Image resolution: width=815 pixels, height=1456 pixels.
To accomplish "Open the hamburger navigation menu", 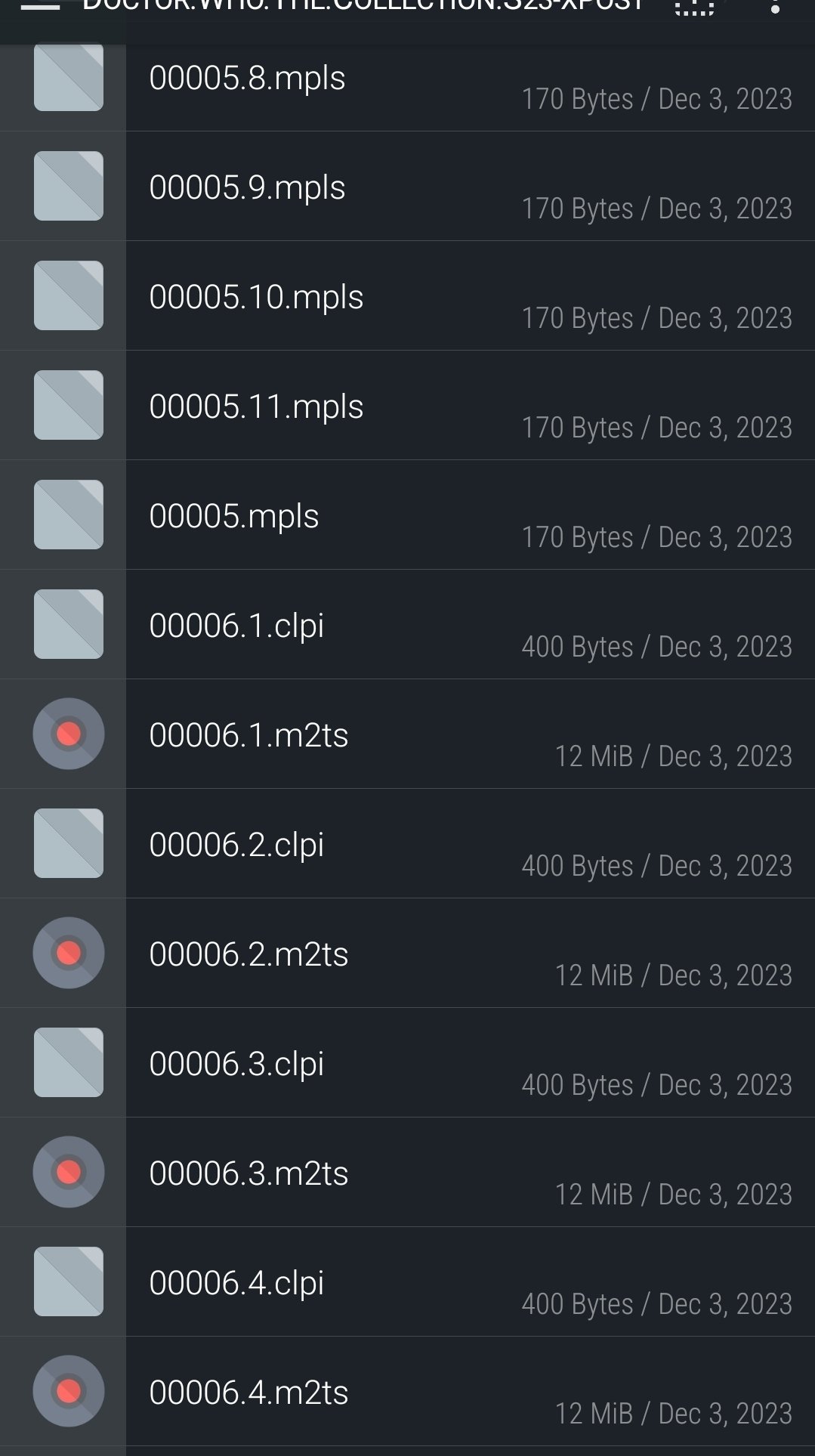I will coord(40,6).
